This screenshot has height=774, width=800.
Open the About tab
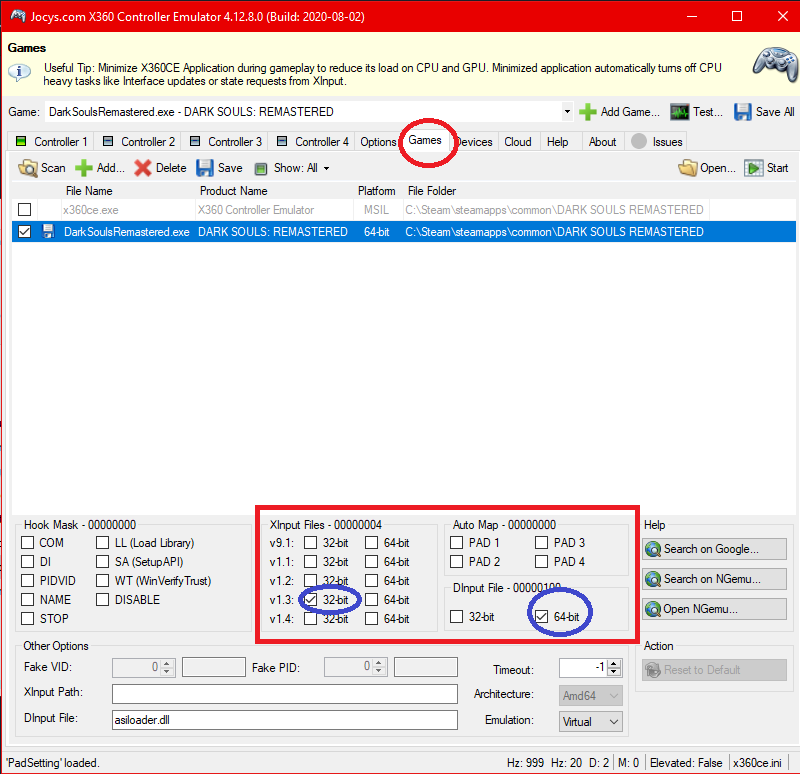pos(603,142)
